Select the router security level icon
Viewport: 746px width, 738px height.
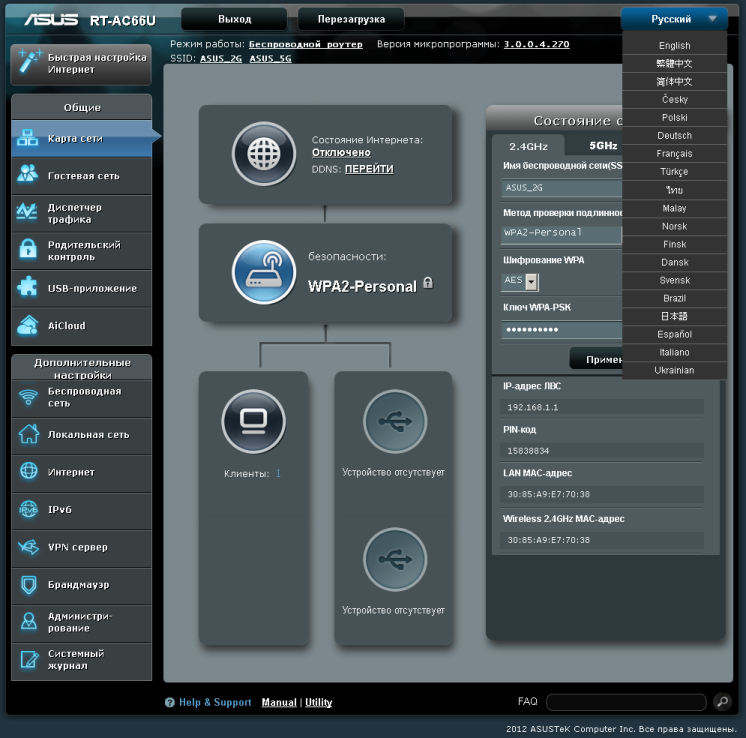(x=264, y=272)
